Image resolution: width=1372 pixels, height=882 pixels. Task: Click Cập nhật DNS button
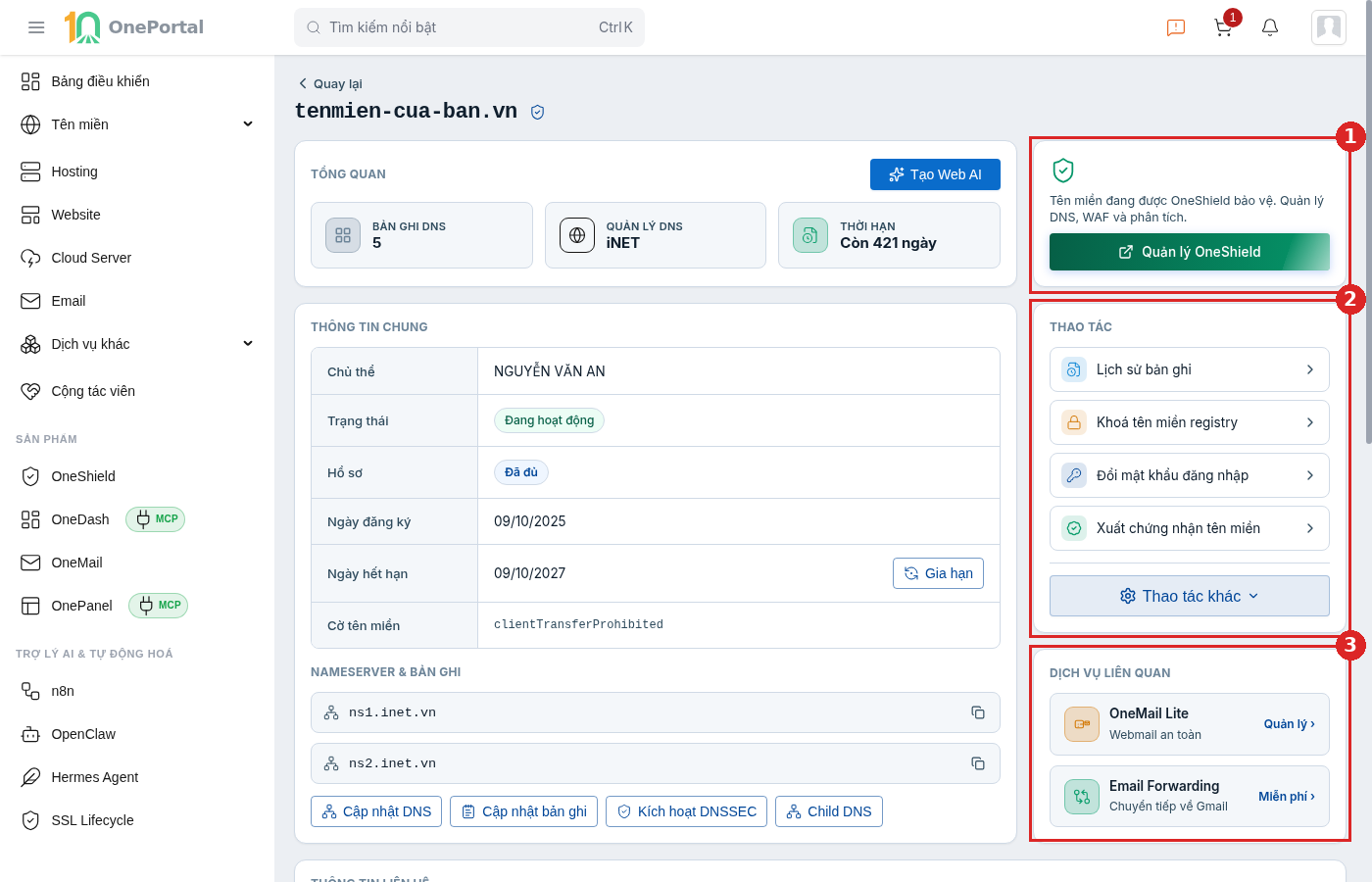pos(376,811)
